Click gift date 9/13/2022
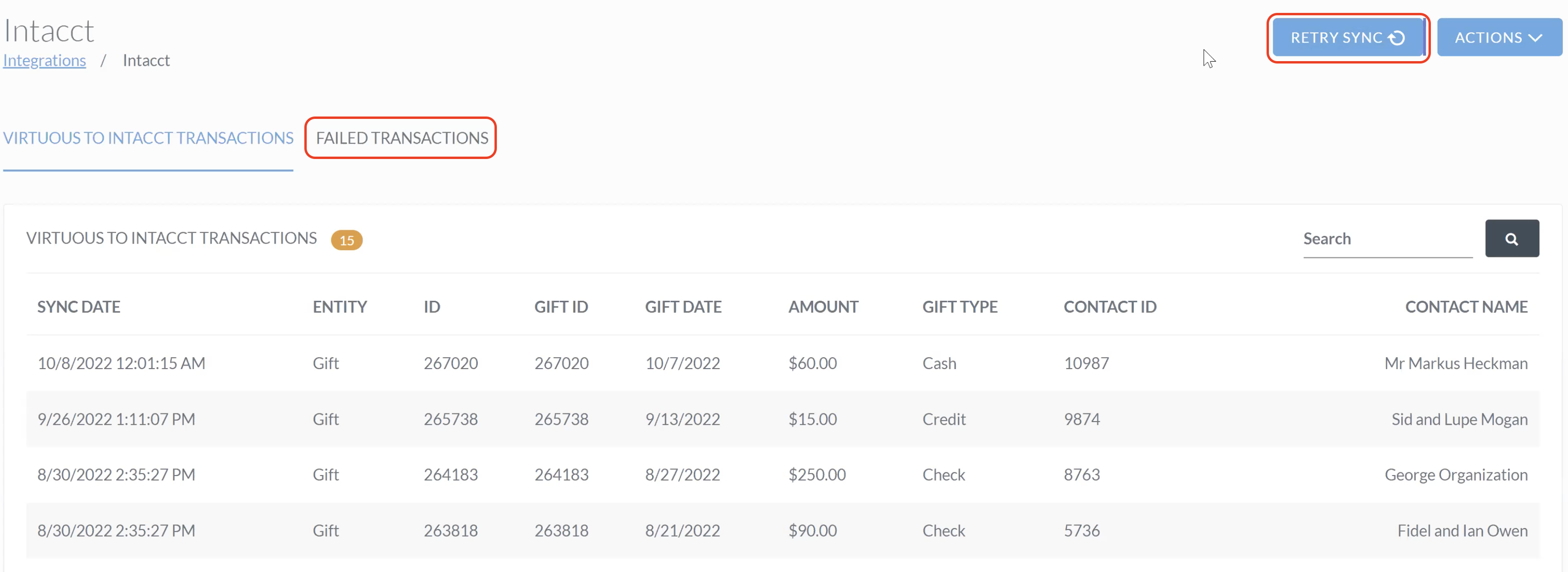Screen dimensions: 1568x572 point(682,419)
